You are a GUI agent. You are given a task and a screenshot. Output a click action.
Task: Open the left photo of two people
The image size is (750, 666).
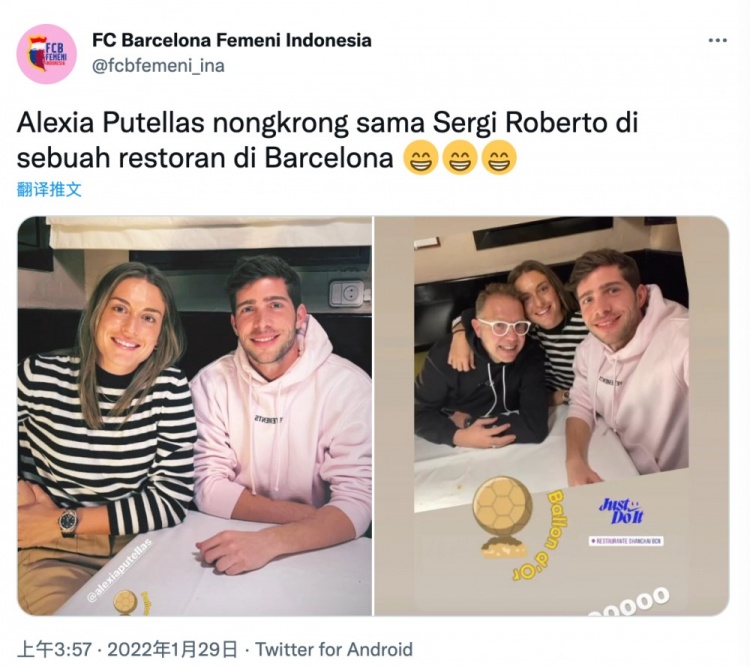coord(195,416)
